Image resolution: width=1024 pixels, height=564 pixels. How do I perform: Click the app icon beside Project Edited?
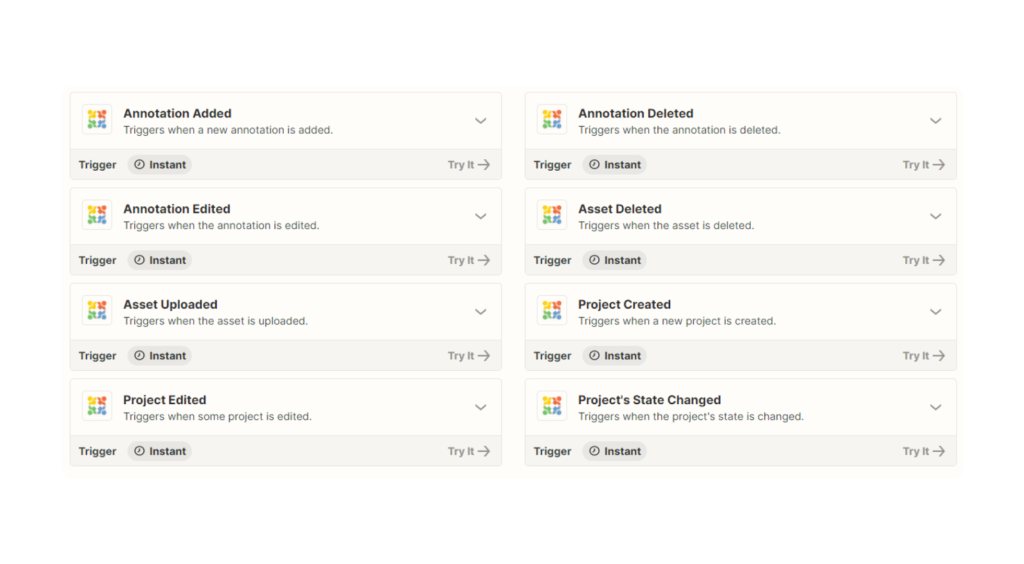tap(97, 405)
